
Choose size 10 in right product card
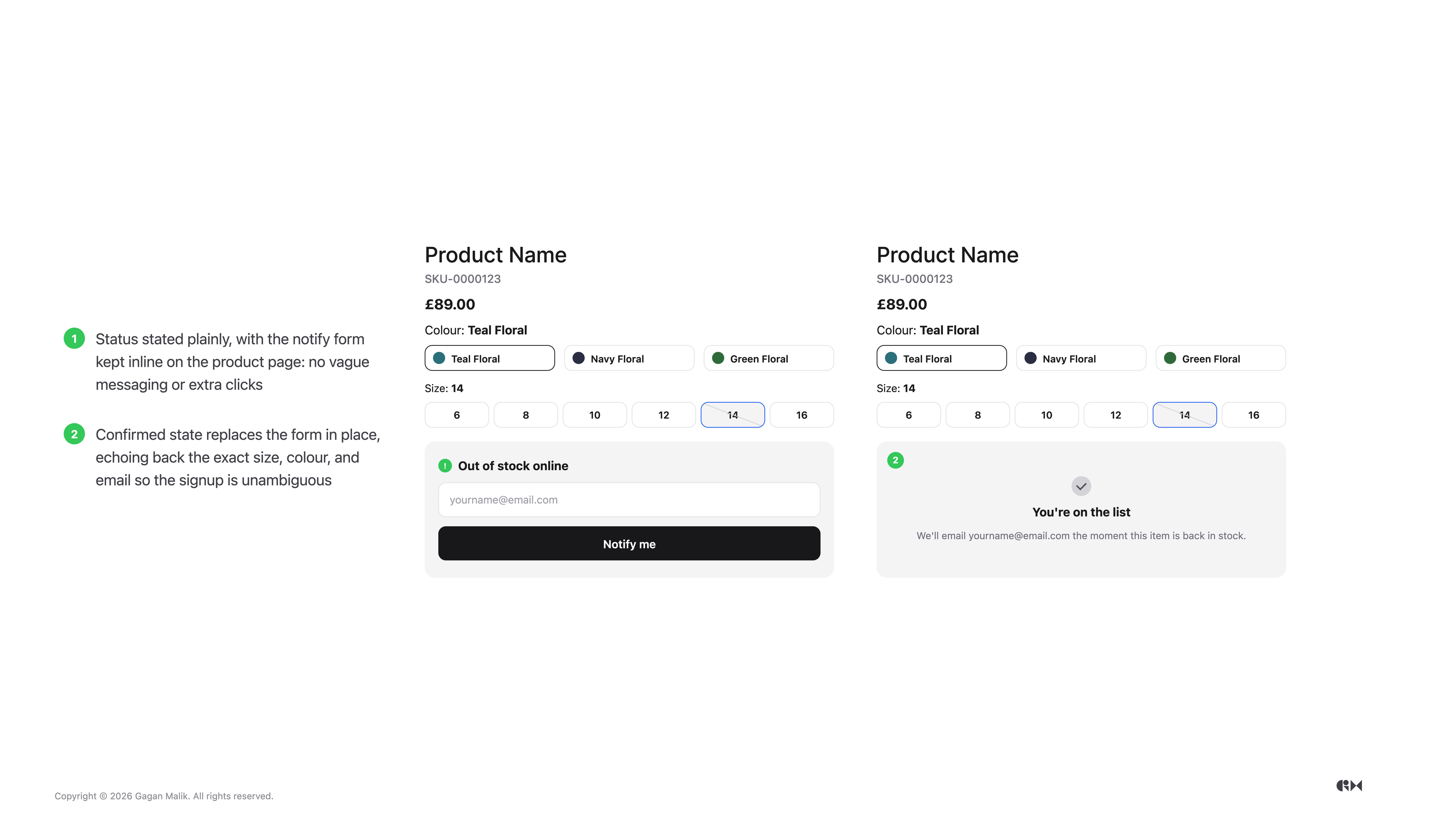(x=1047, y=415)
